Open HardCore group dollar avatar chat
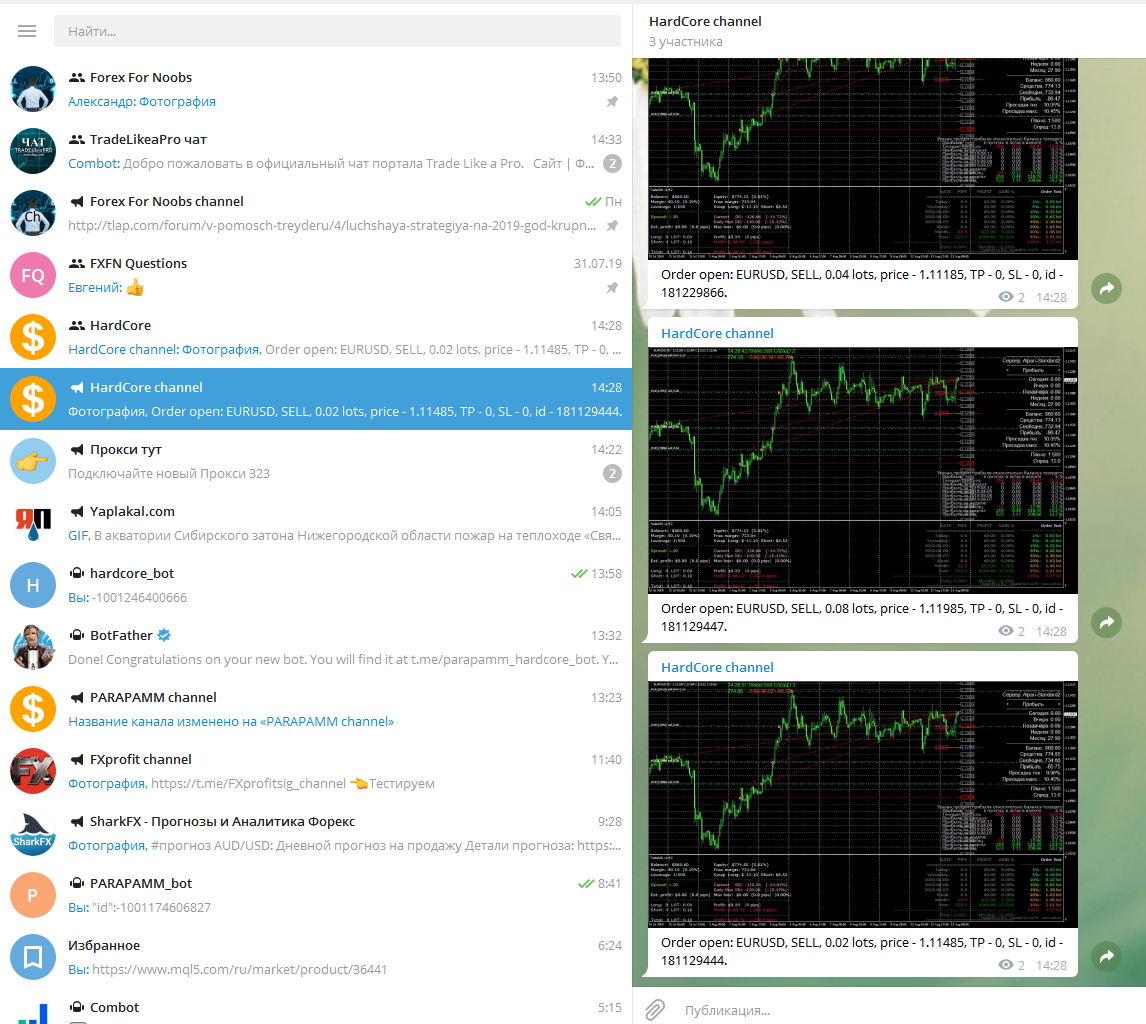The image size is (1146, 1024). coord(316,337)
